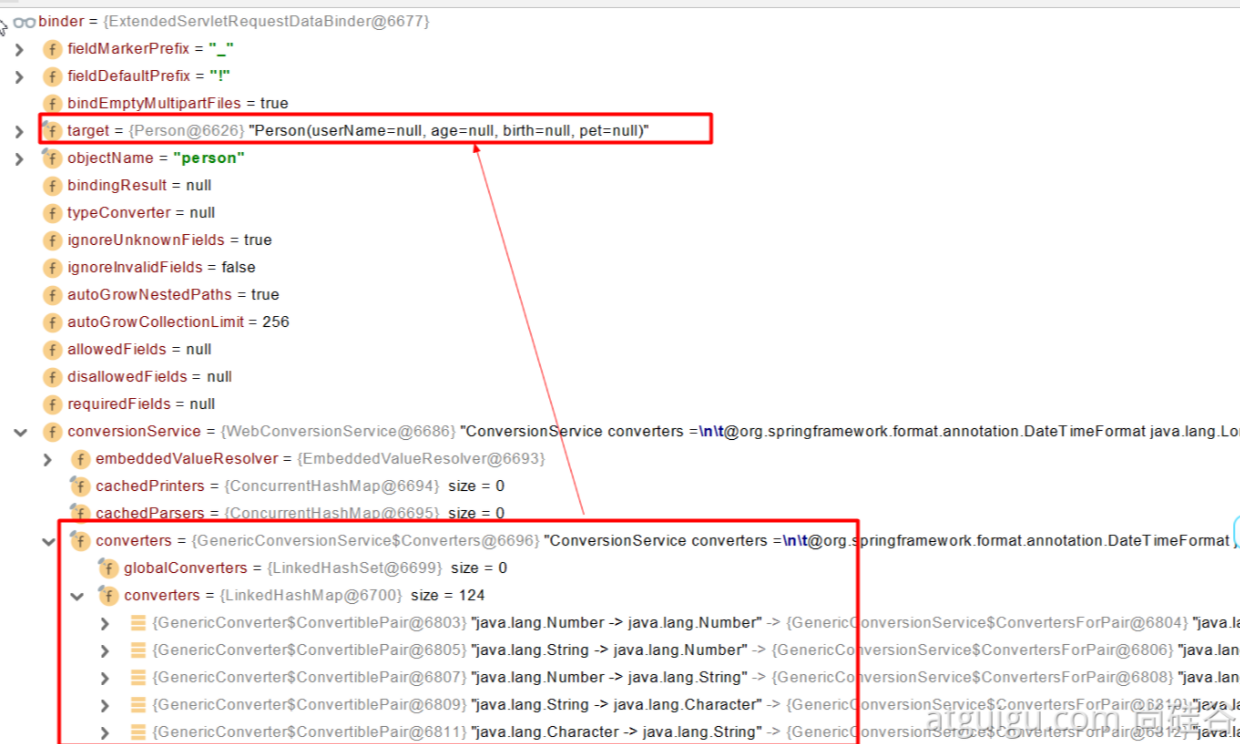Click the field icon of cachedPrinters
Image resolution: width=1240 pixels, height=744 pixels.
tap(80, 486)
